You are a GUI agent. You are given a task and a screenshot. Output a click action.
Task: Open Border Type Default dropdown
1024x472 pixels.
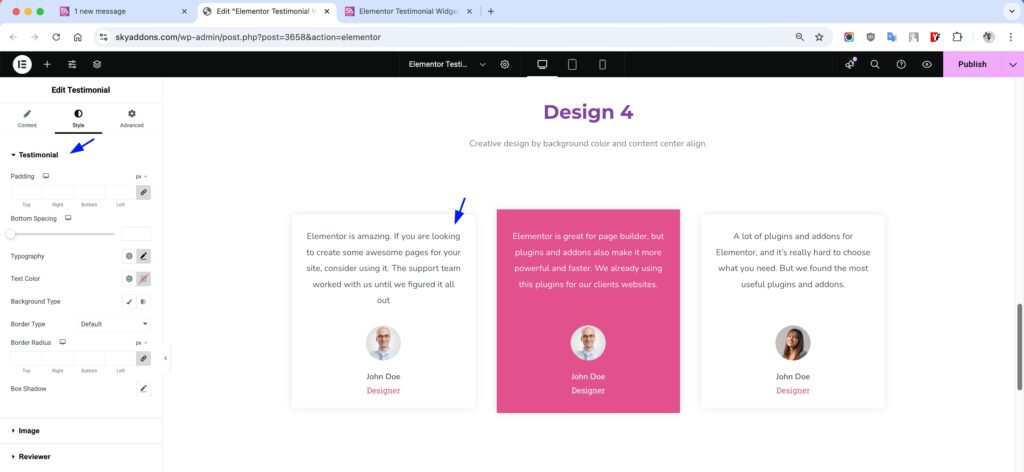pos(114,324)
